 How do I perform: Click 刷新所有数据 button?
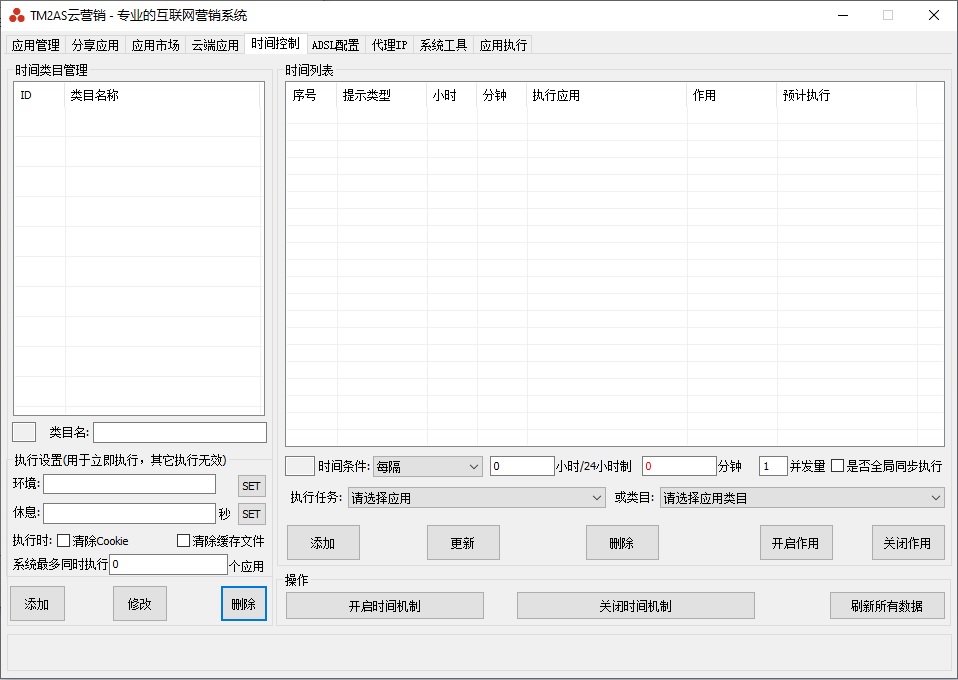(887, 606)
